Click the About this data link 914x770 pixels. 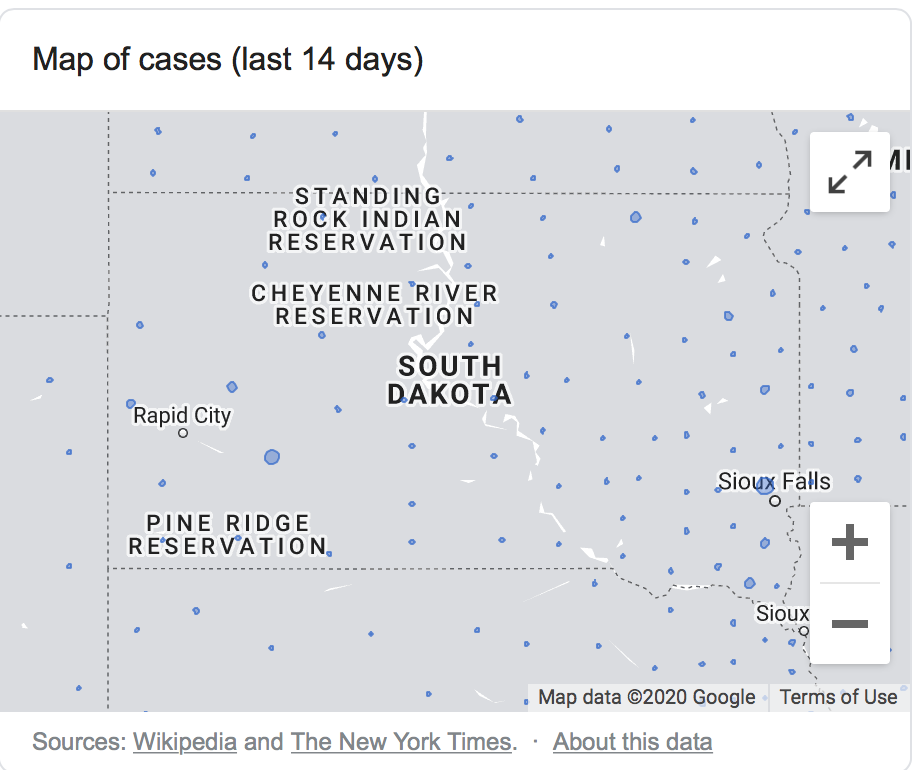(632, 742)
